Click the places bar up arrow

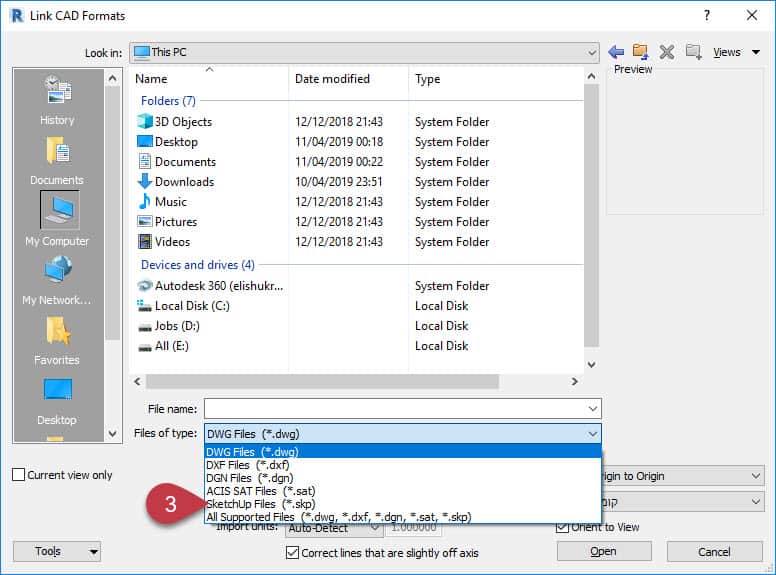click(112, 78)
